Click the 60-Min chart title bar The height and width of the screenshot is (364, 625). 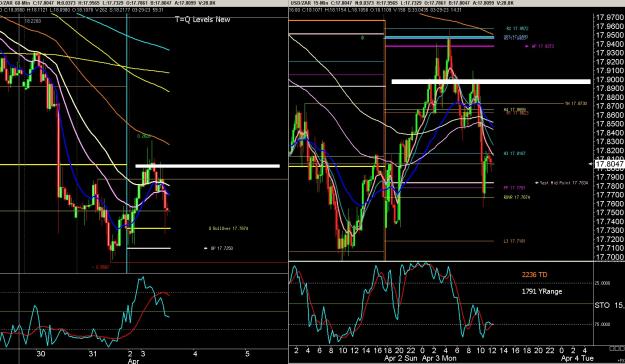pyautogui.click(x=143, y=3)
